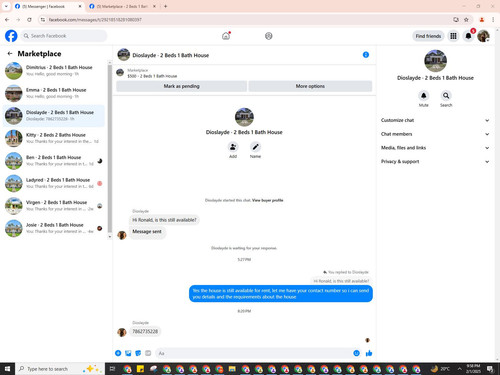The width and height of the screenshot is (500, 375).
Task: Open the emoji picker in the message box
Action: (356, 353)
